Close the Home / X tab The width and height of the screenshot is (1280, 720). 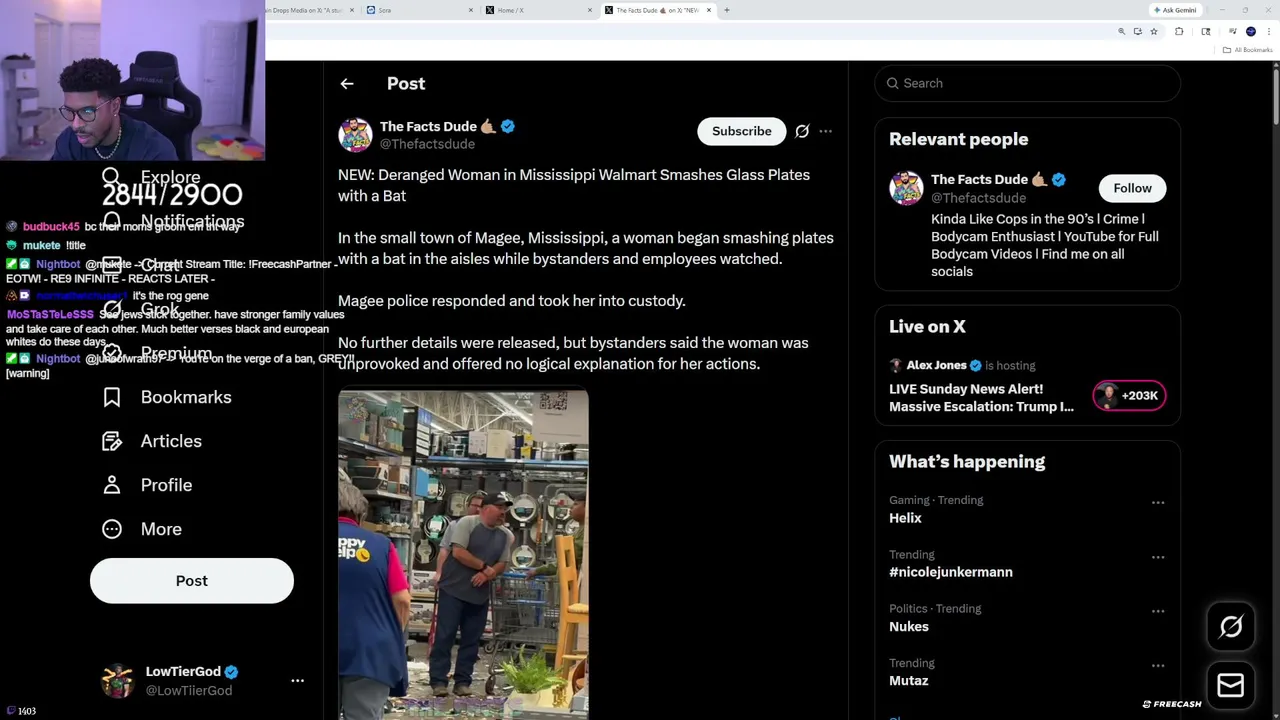[x=590, y=10]
